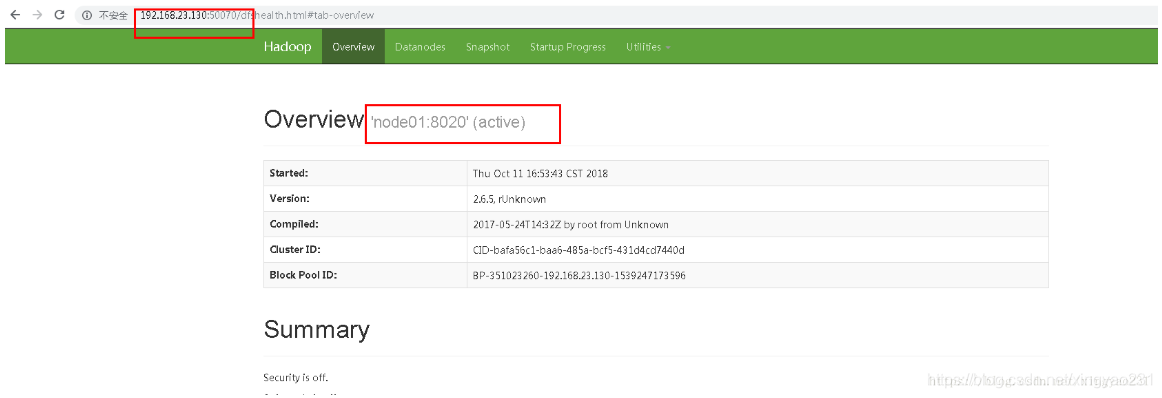Select Block Pool ID value 'BP-351023260-192.168.23.130-1539247173596'
The height and width of the screenshot is (398, 1162).
(580, 275)
